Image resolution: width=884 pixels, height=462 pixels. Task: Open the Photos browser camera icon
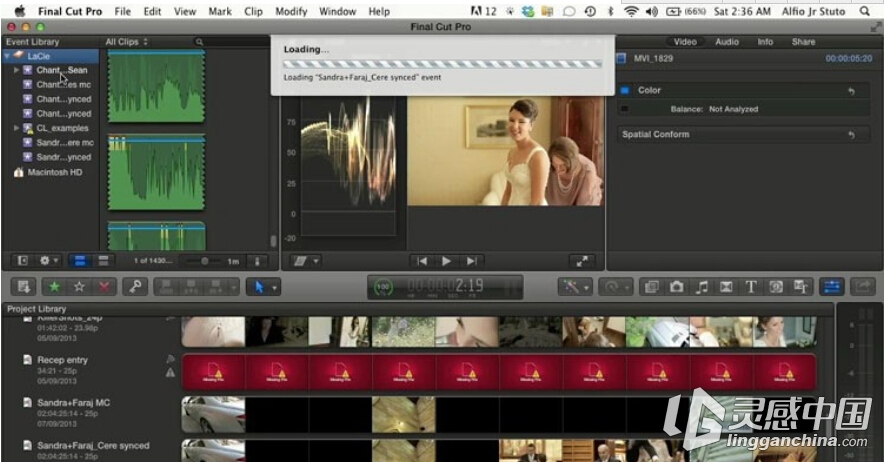677,287
